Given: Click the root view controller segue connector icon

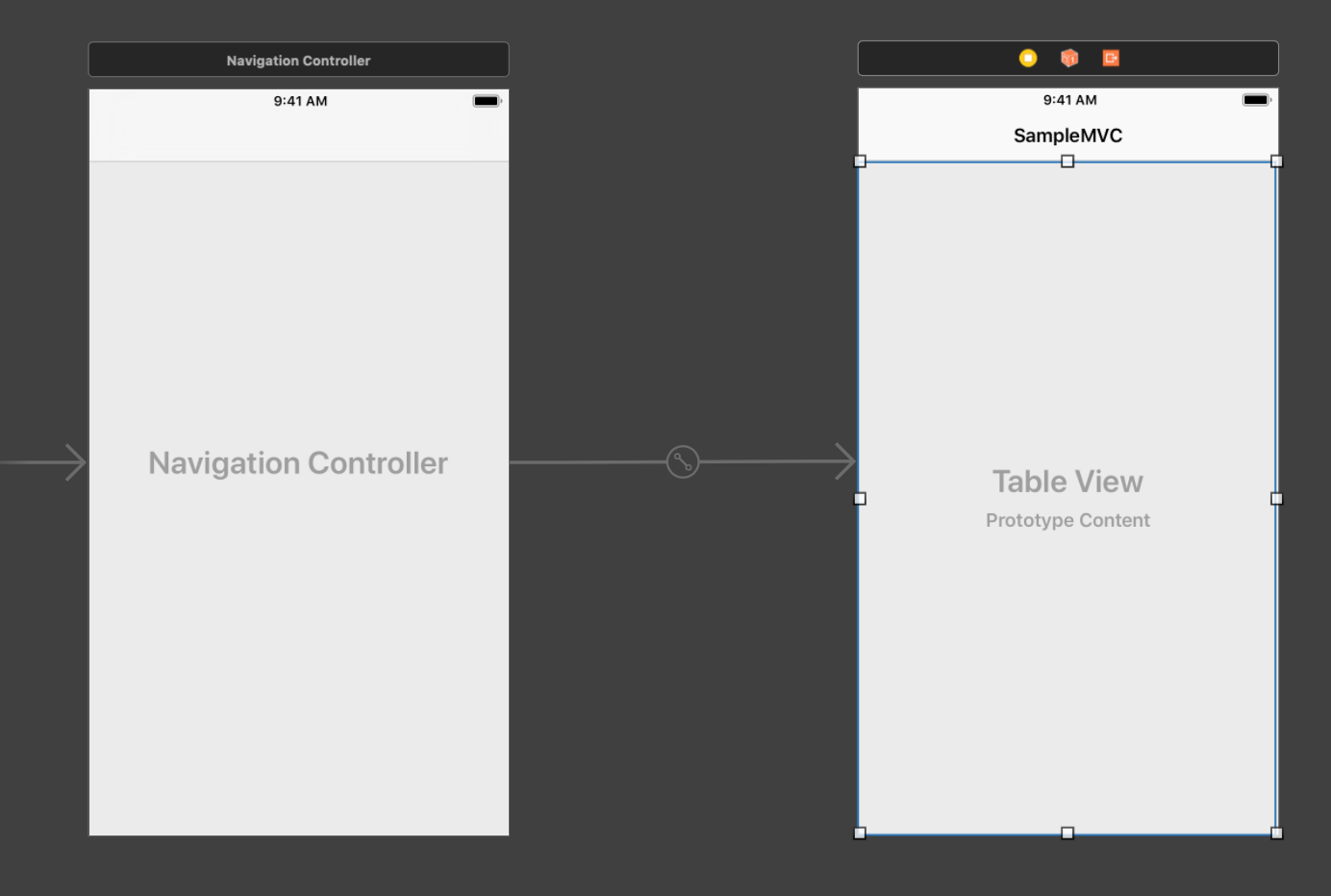Looking at the screenshot, I should pyautogui.click(x=683, y=462).
